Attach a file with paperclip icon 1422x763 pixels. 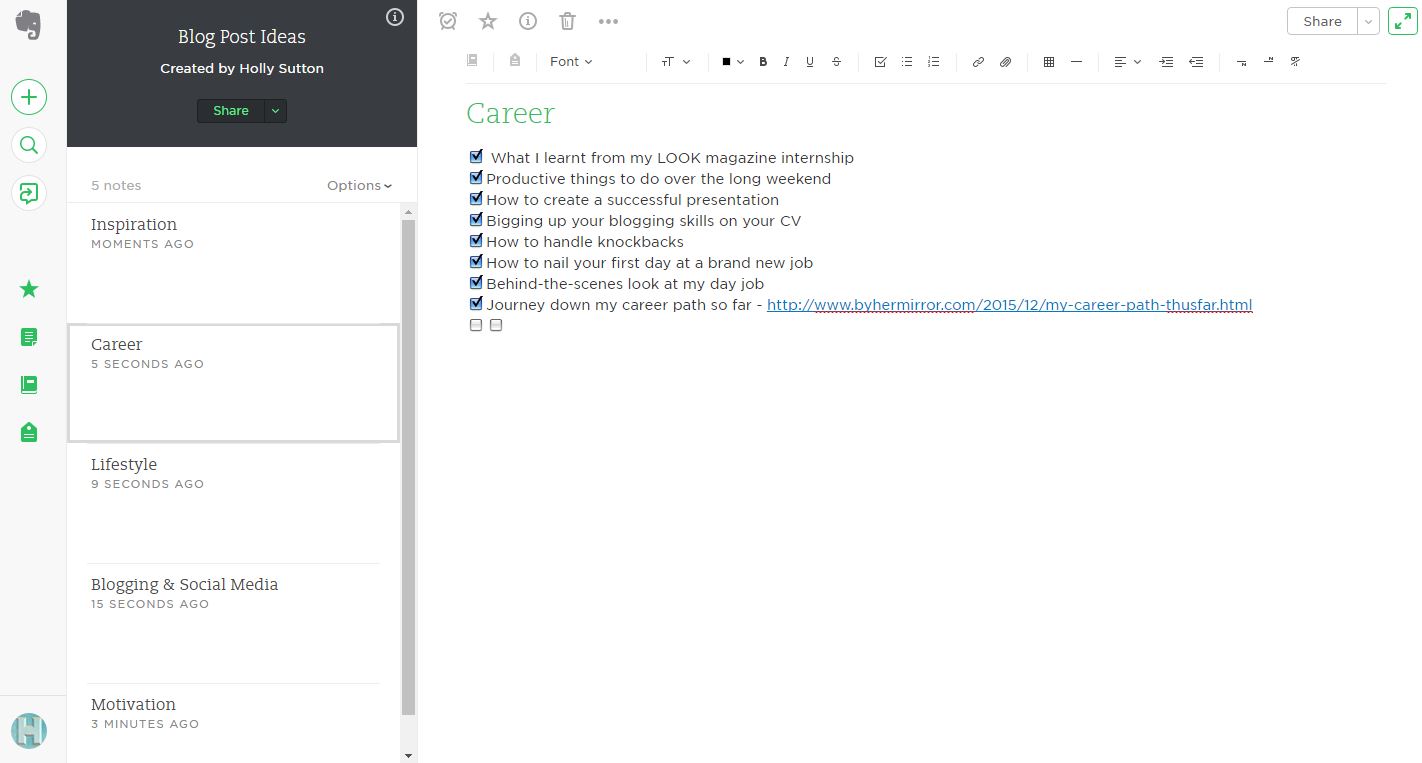[1005, 62]
